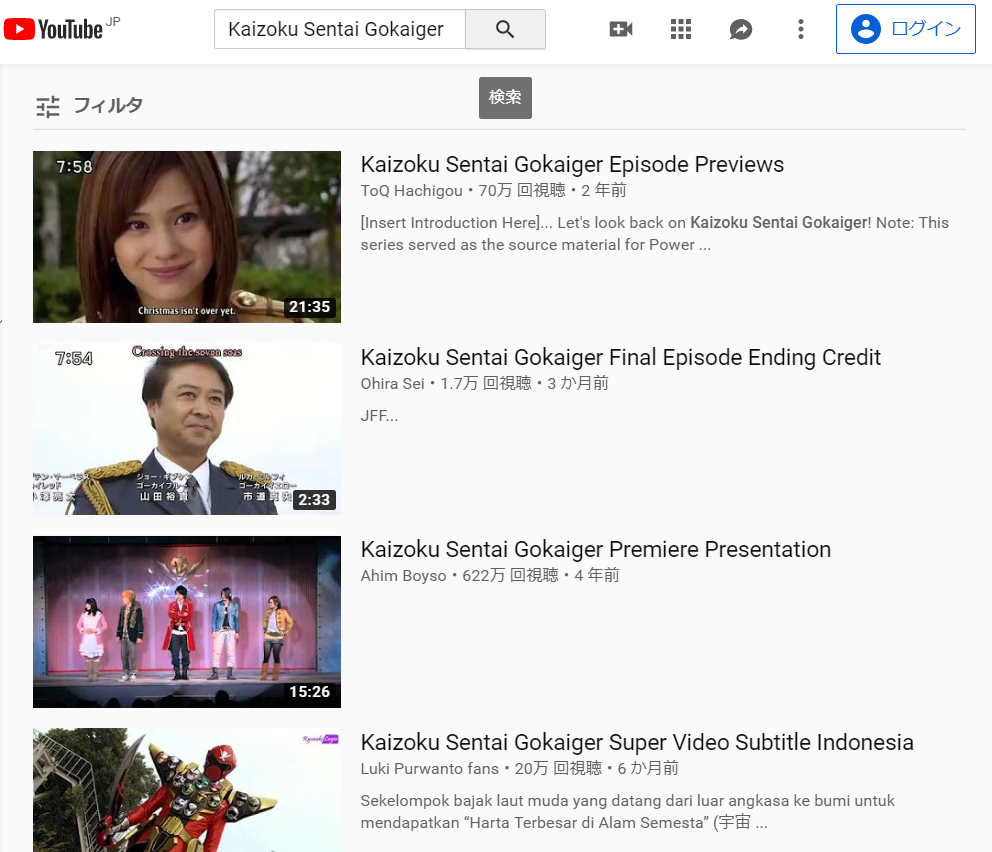Click the magnifier search button
The height and width of the screenshot is (852, 992).
505,29
